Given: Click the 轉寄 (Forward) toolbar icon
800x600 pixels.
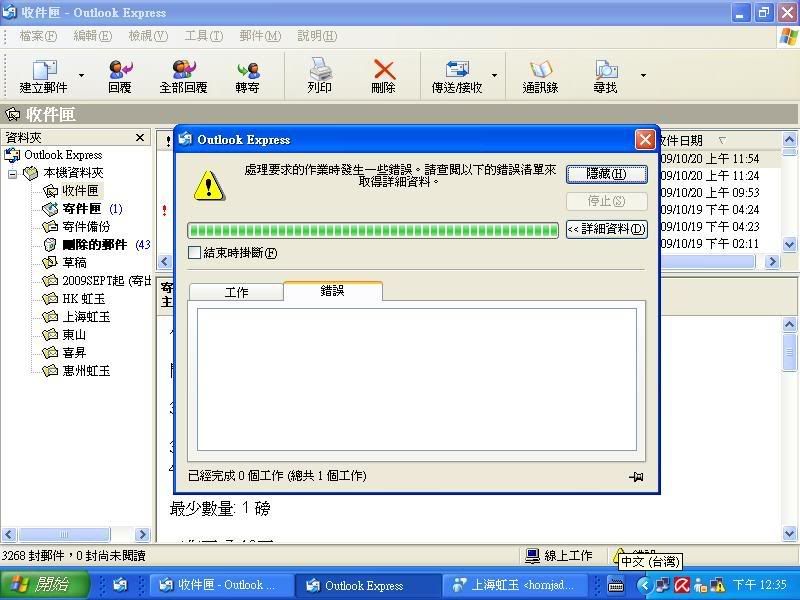Looking at the screenshot, I should coord(247,70).
